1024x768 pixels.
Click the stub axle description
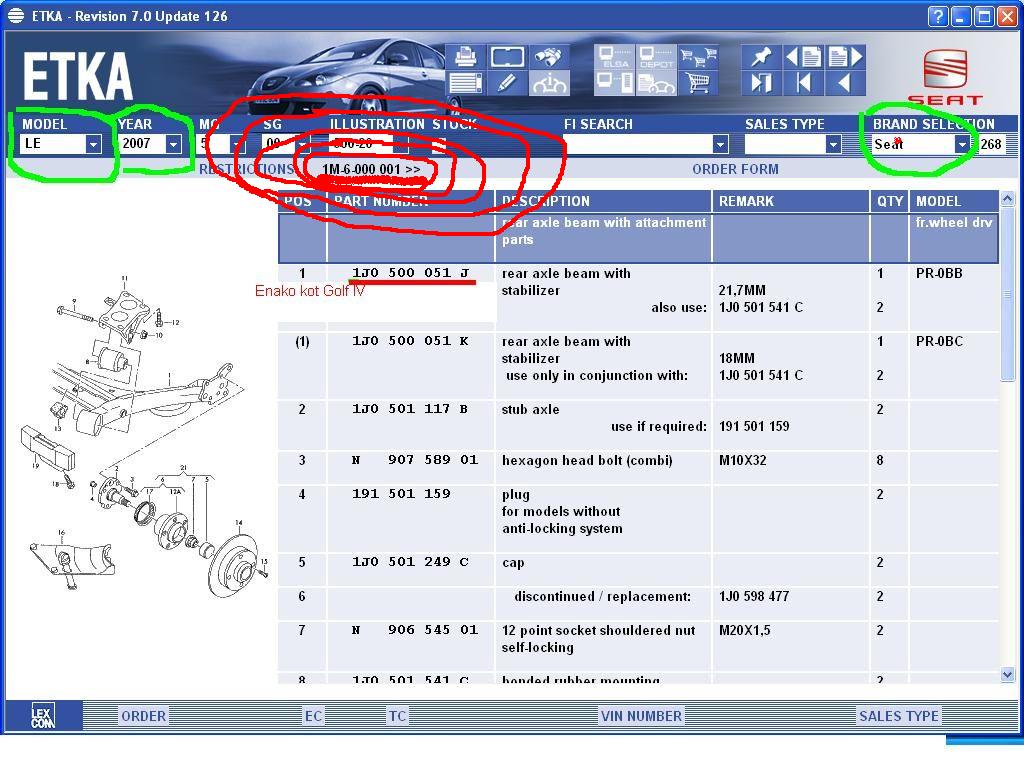(530, 409)
